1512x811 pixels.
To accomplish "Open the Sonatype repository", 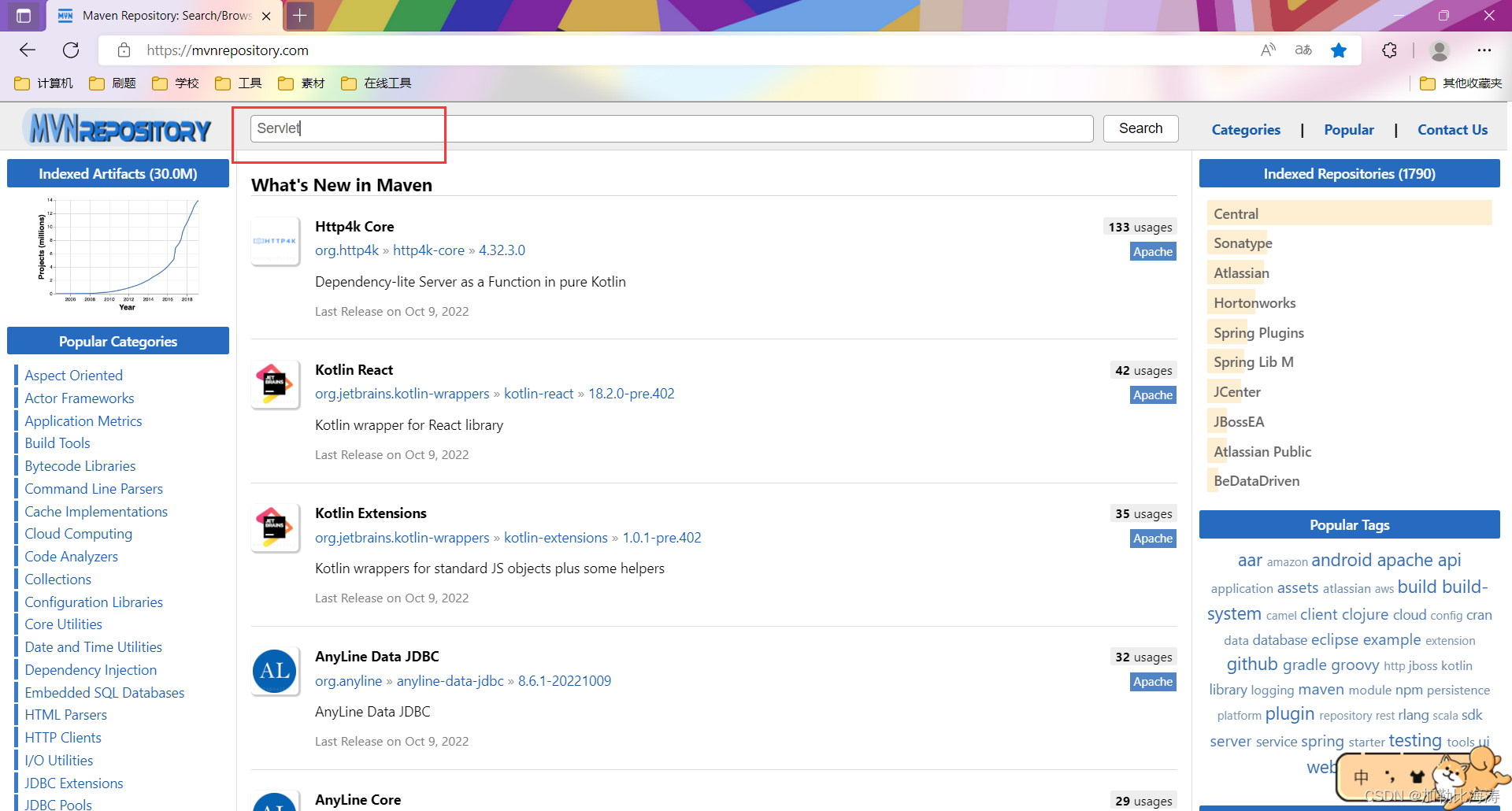I will [x=1243, y=243].
